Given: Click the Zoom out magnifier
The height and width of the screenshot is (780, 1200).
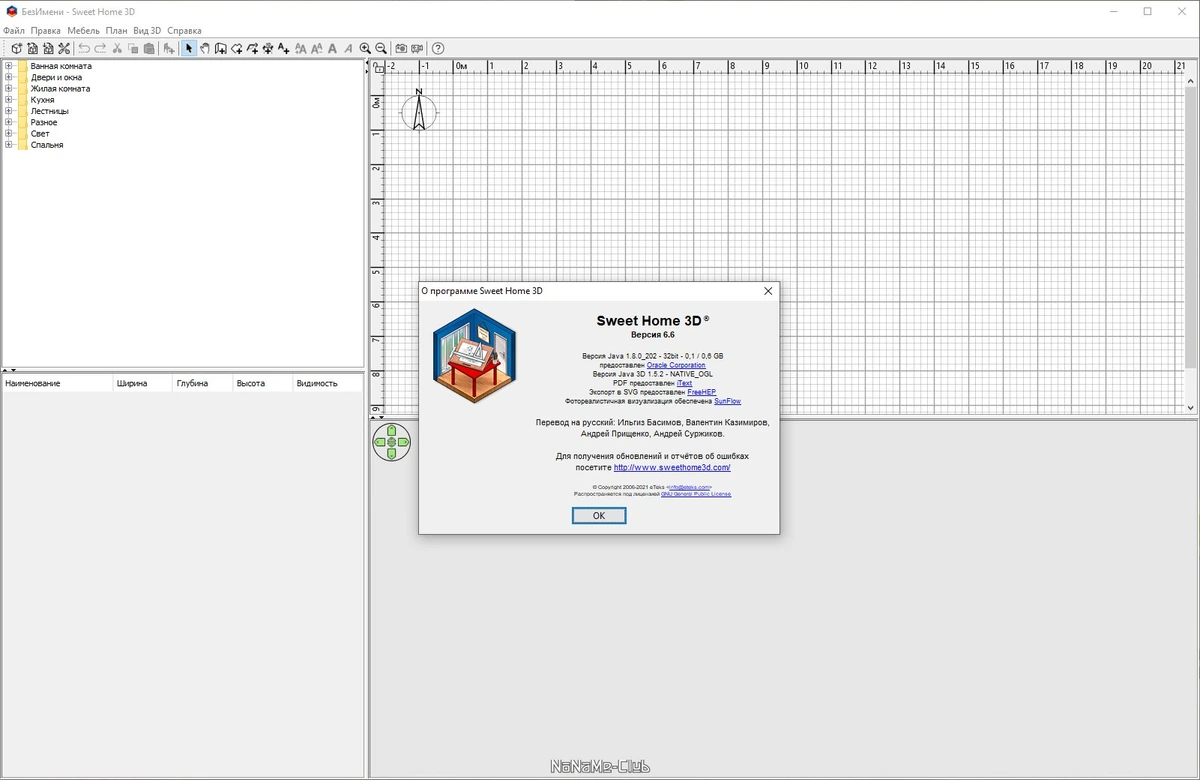Looking at the screenshot, I should coord(381,48).
